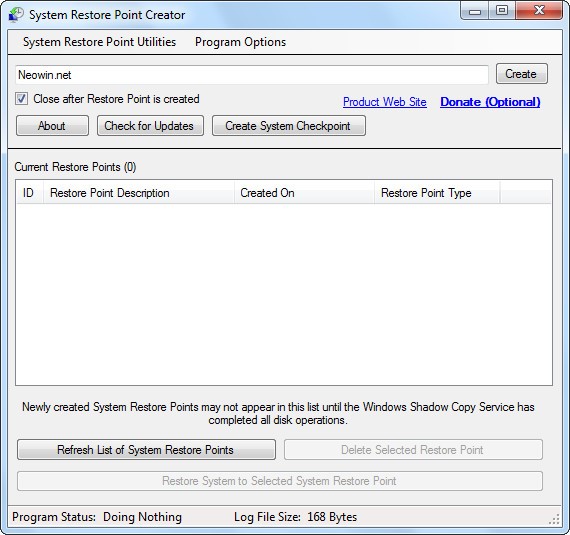Sort by Restore Point Description column
The image size is (570, 535).
[139, 193]
